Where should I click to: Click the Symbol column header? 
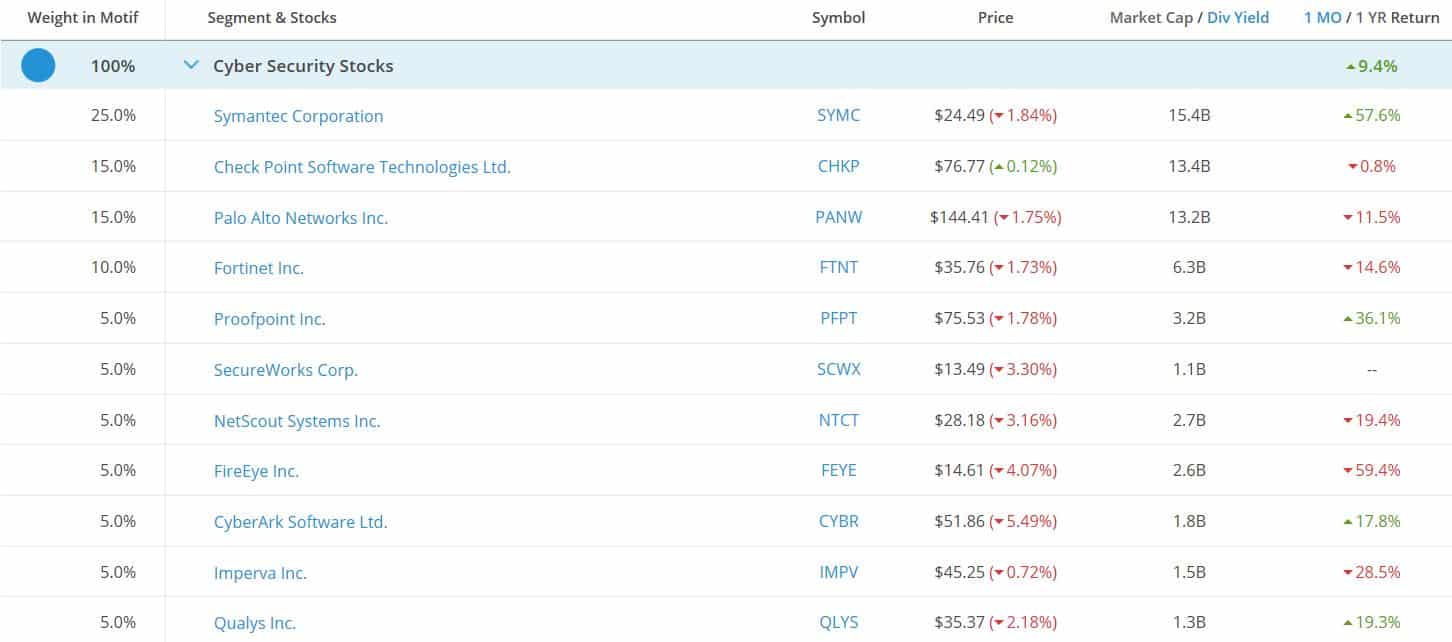point(838,18)
